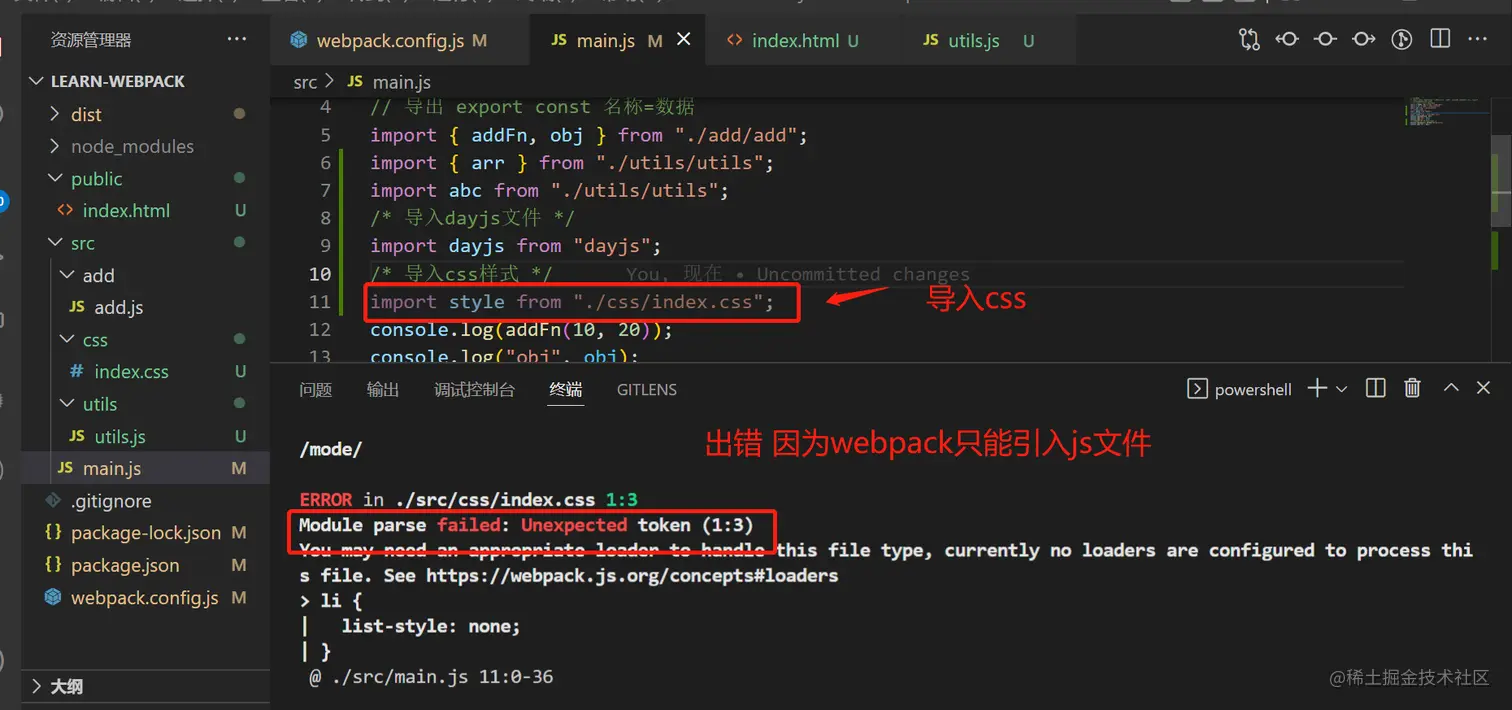Open add.js in the file tree

pos(145,307)
